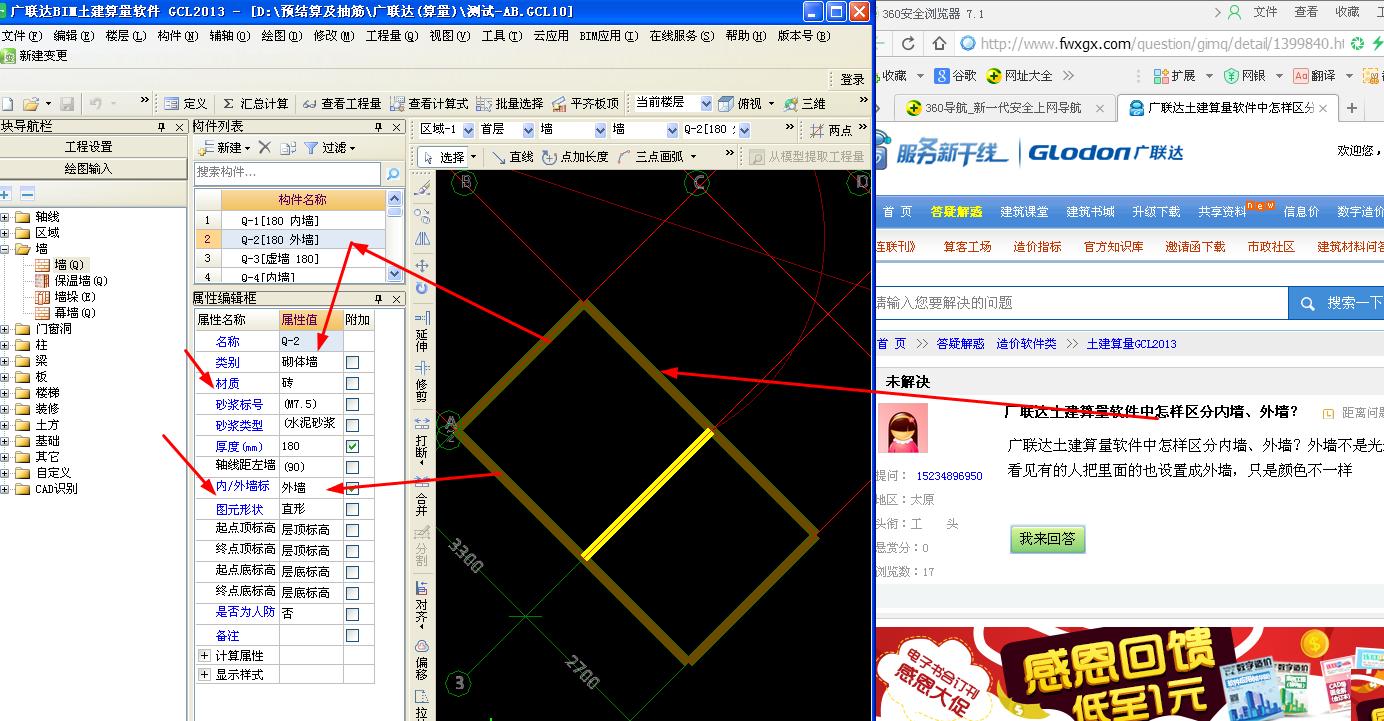
Task: Click 俯视 top view button
Action: click(x=741, y=104)
